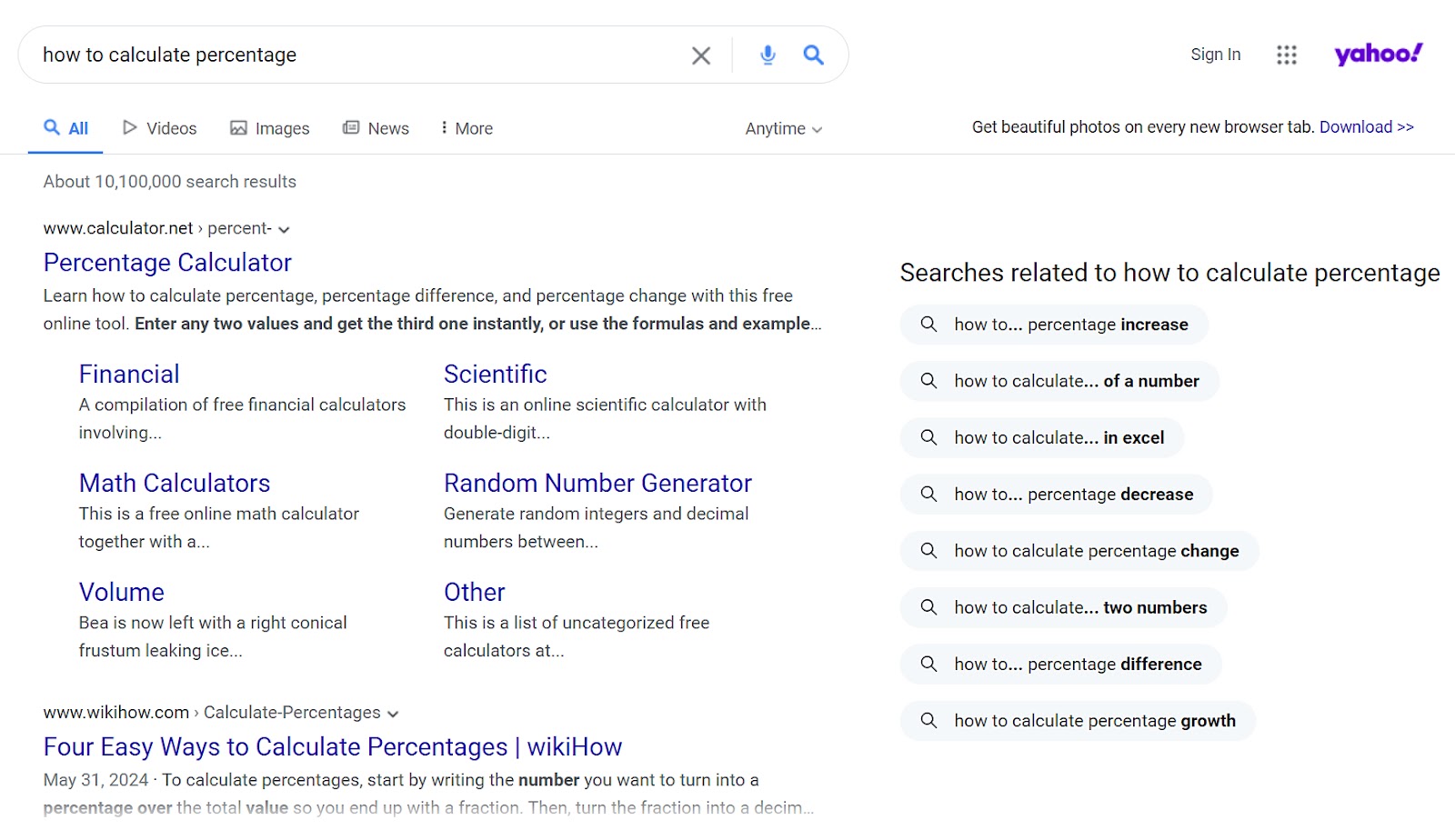Open the Percentage Calculator result link
This screenshot has width=1455, height=840.
pos(166,263)
